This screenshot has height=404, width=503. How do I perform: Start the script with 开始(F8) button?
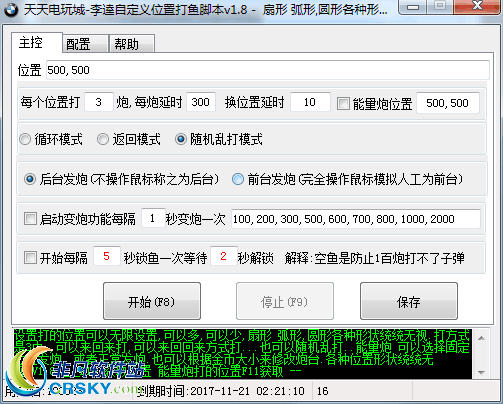pos(152,301)
